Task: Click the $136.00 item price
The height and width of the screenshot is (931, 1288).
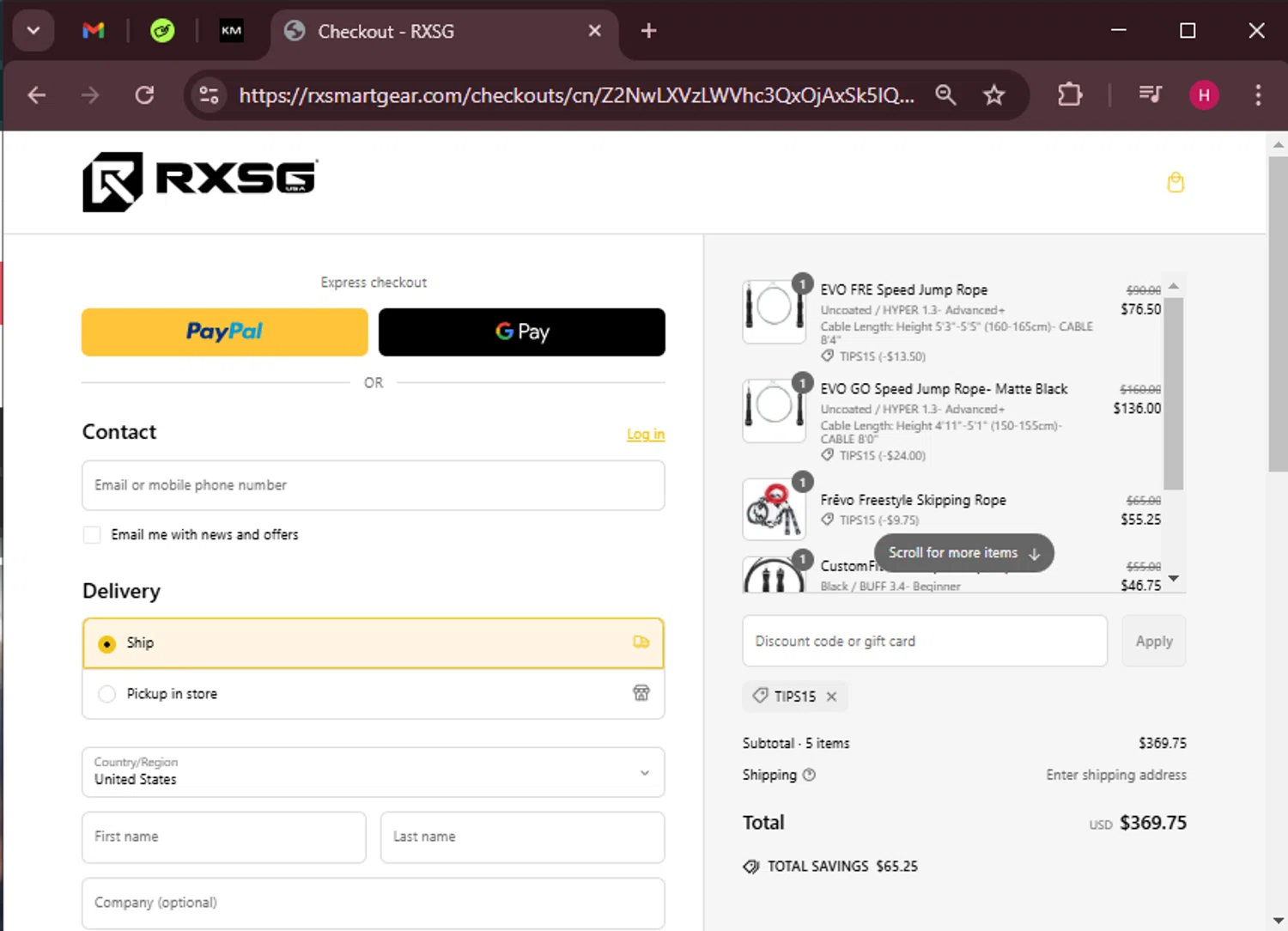Action: point(1137,409)
